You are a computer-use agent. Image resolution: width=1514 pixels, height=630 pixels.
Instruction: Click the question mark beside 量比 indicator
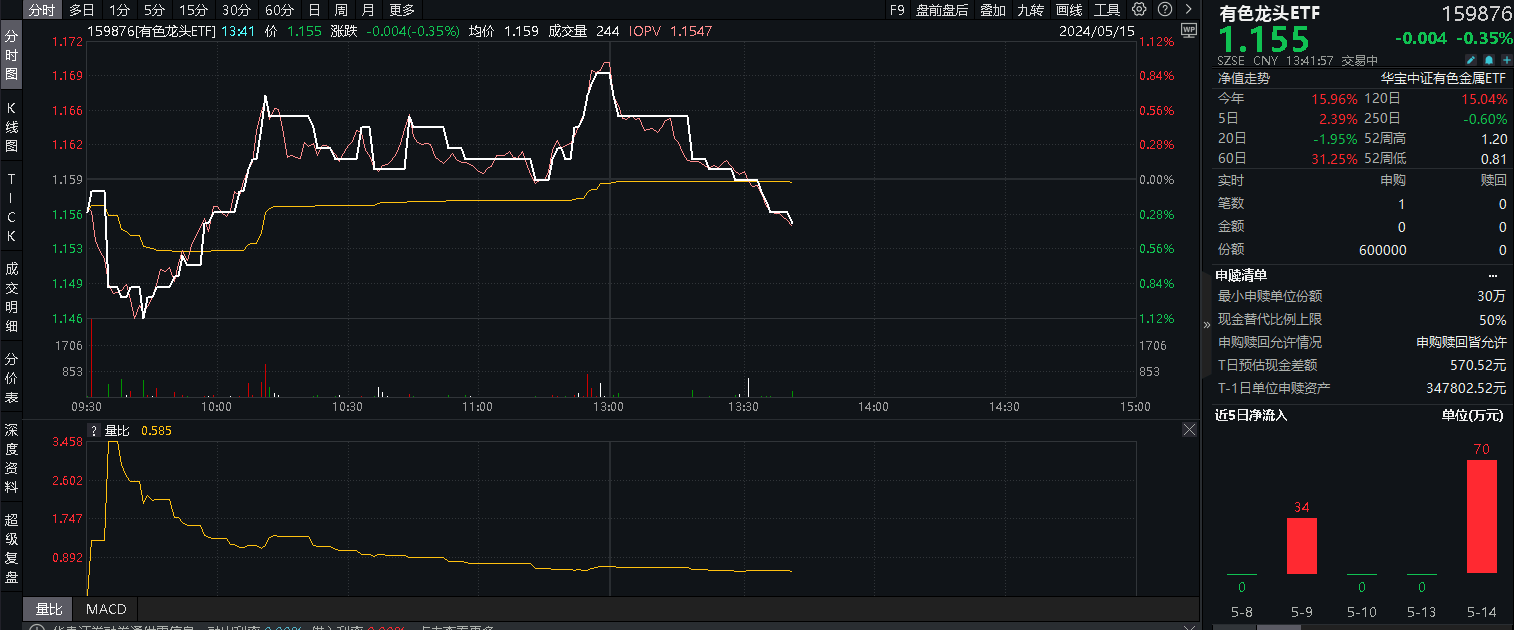95,430
